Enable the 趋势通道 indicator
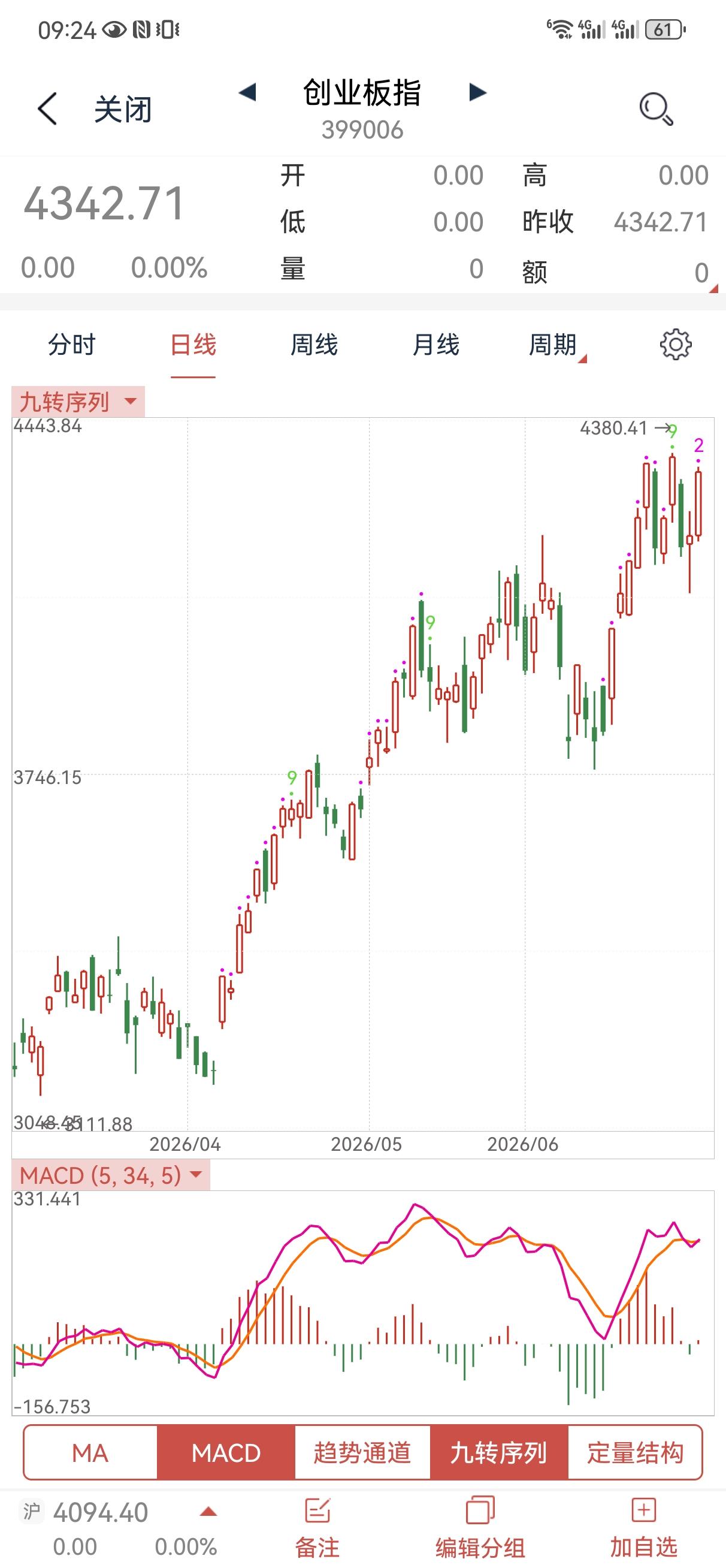The image size is (726, 1568). tap(362, 1453)
